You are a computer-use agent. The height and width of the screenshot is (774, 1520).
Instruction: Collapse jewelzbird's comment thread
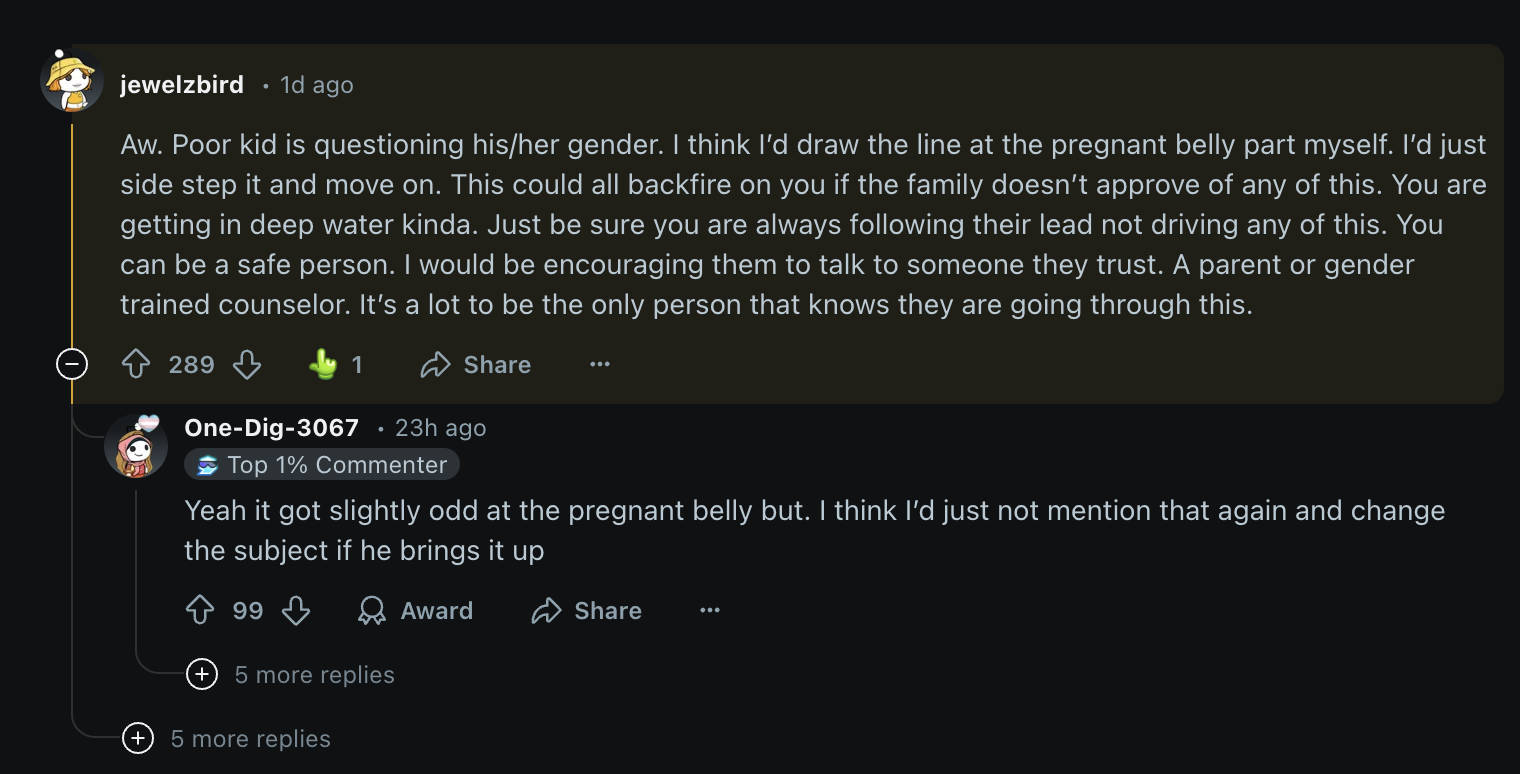(72, 365)
